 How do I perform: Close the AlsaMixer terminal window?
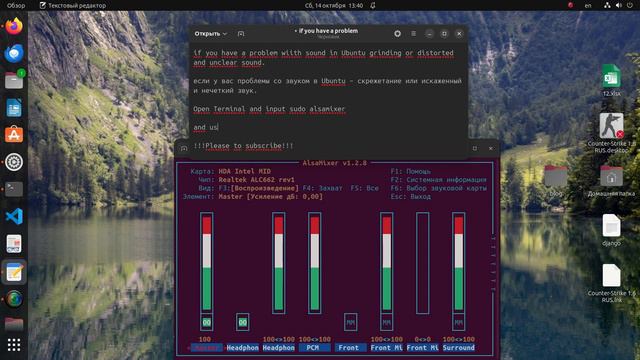(491, 149)
